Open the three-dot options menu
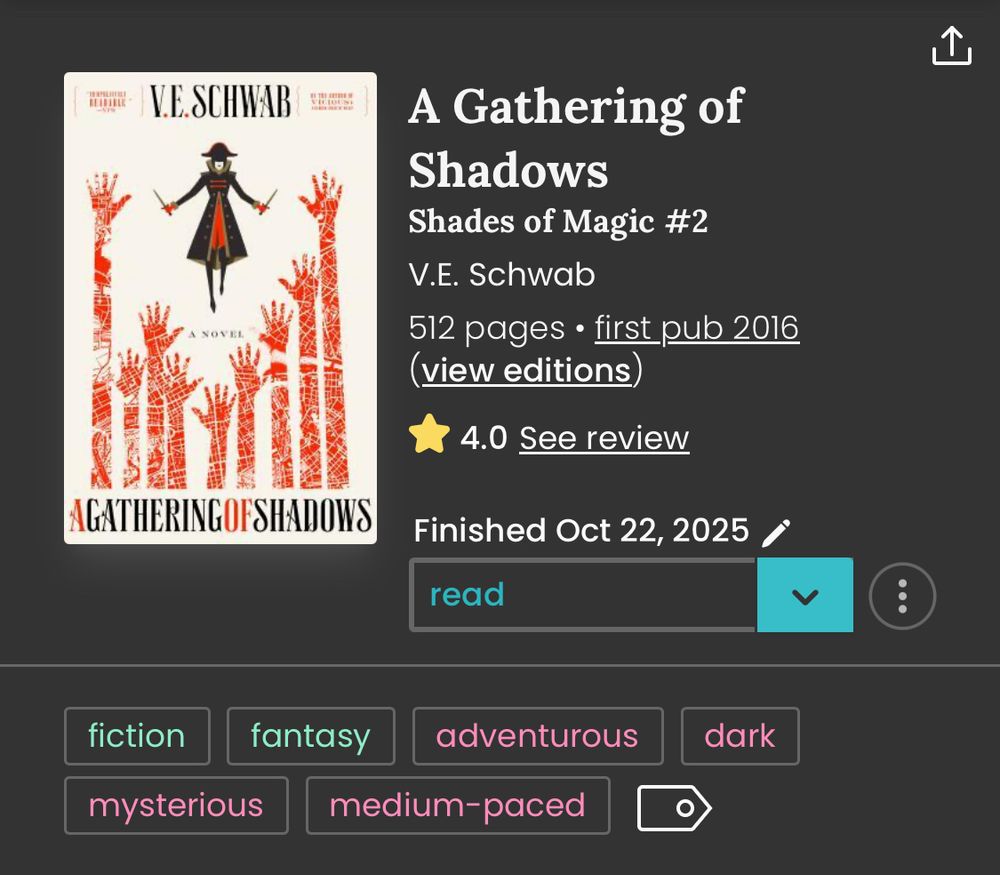Viewport: 1000px width, 875px height. point(901,595)
